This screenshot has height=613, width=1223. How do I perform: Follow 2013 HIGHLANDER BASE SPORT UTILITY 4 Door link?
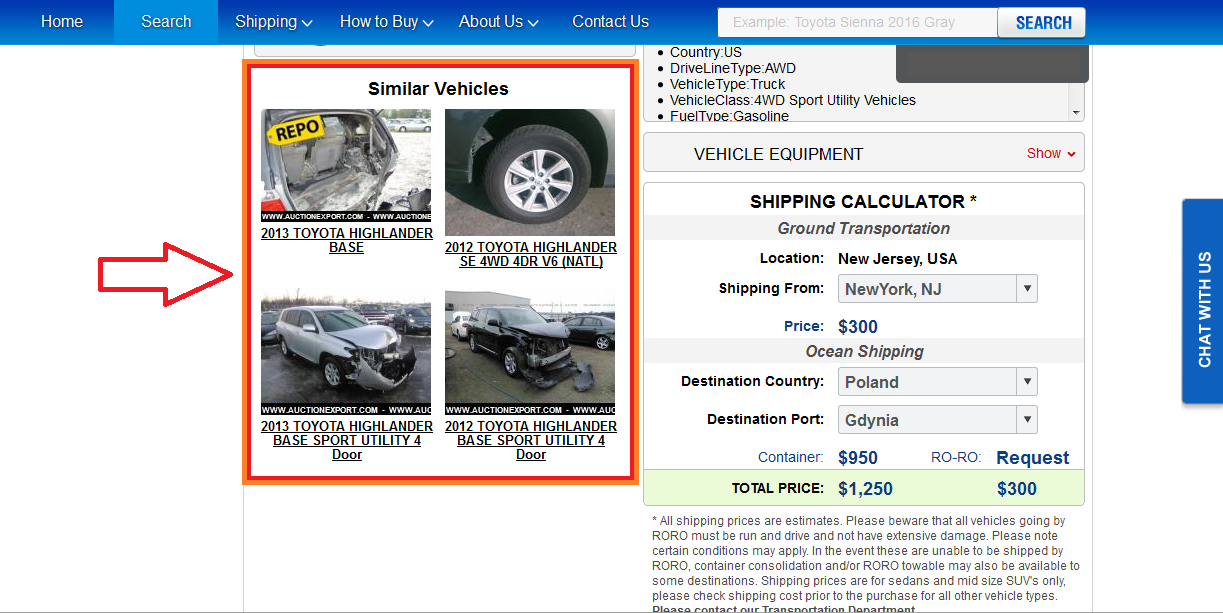[x=347, y=440]
